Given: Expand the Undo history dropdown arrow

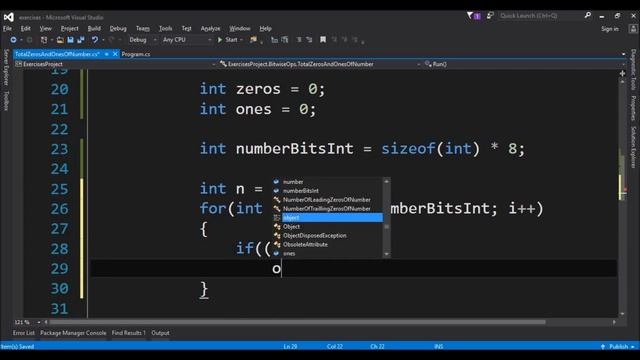Looking at the screenshot, I should click(x=103, y=40).
